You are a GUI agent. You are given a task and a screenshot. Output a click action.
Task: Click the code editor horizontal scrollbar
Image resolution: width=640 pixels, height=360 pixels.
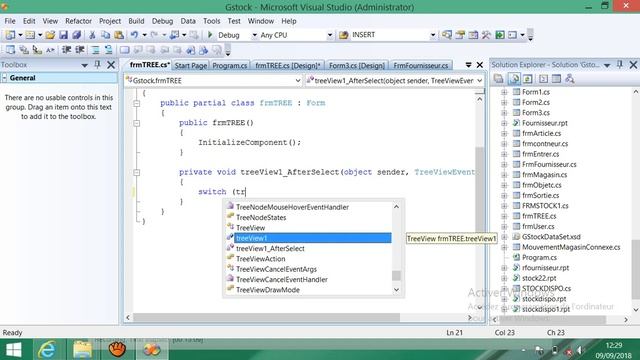click(x=267, y=318)
